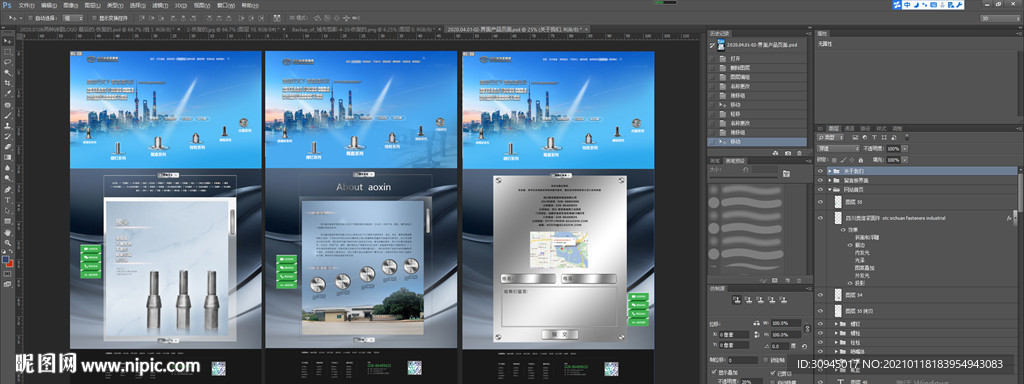Viewport: 1024px width, 384px height.
Task: Select the Hand tool
Action: [x=7, y=231]
